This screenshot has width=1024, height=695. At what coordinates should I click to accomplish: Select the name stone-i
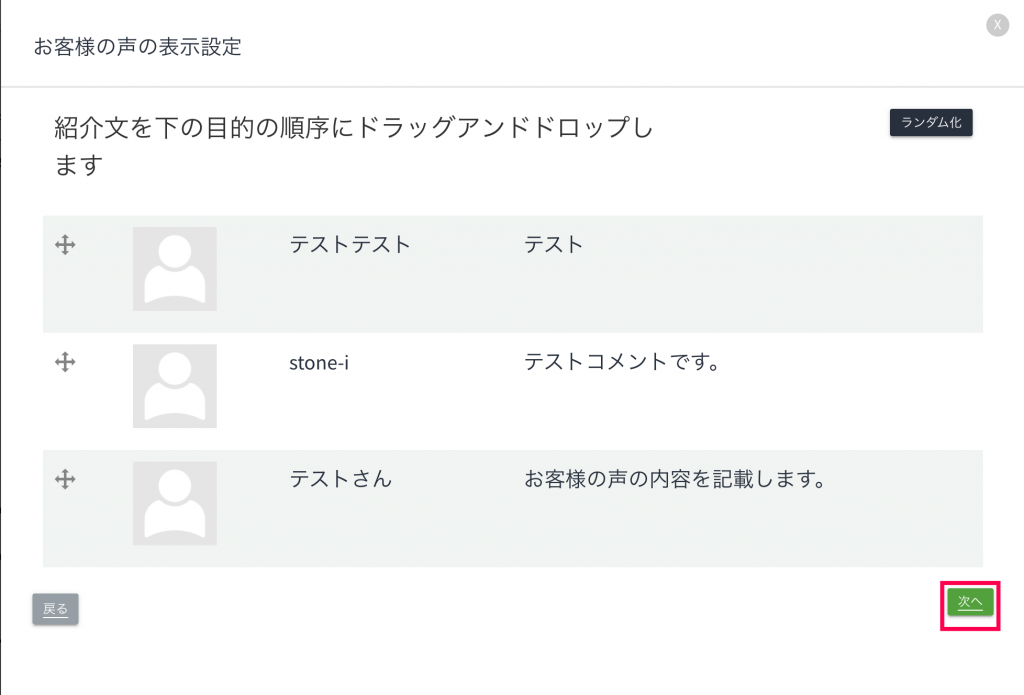(319, 362)
